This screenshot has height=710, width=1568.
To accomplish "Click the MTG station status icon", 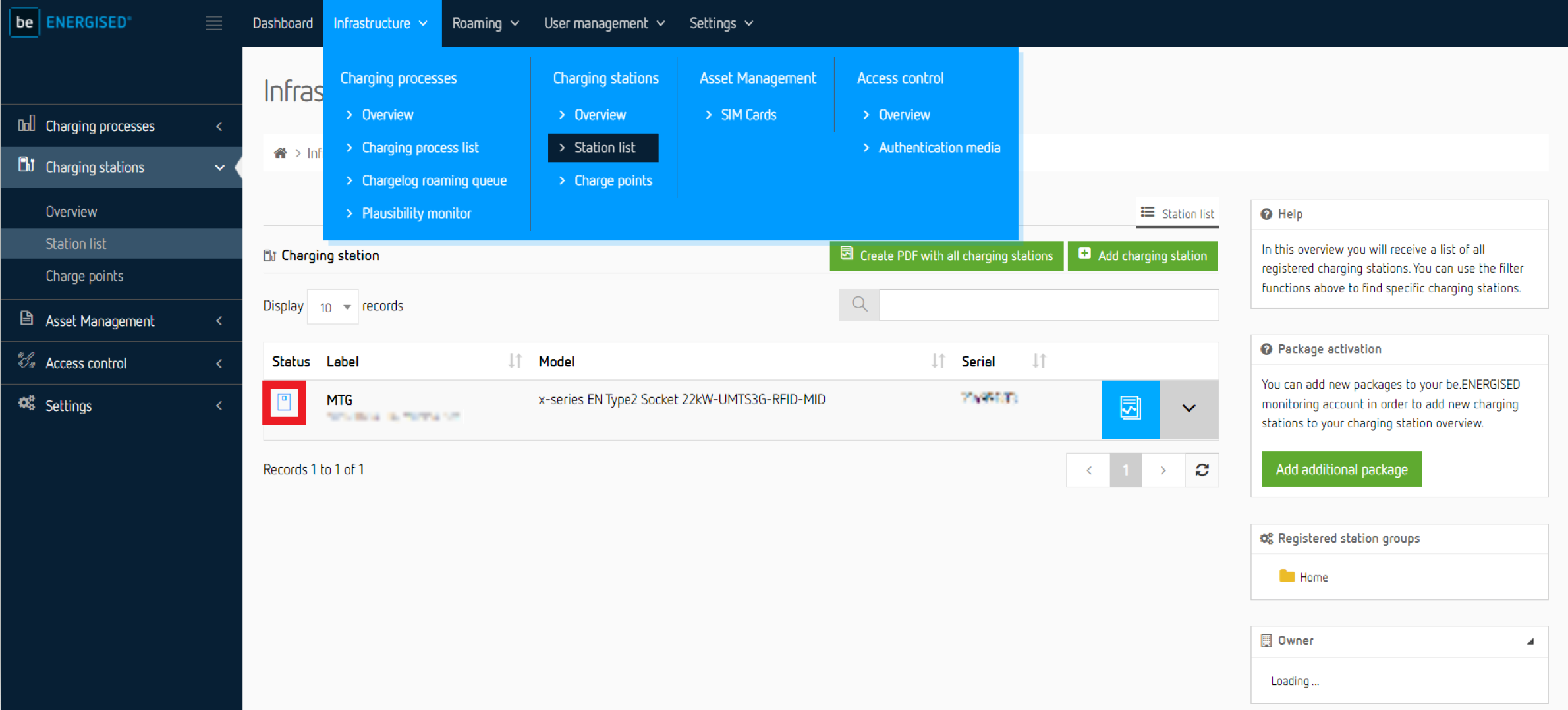I will pos(284,402).
